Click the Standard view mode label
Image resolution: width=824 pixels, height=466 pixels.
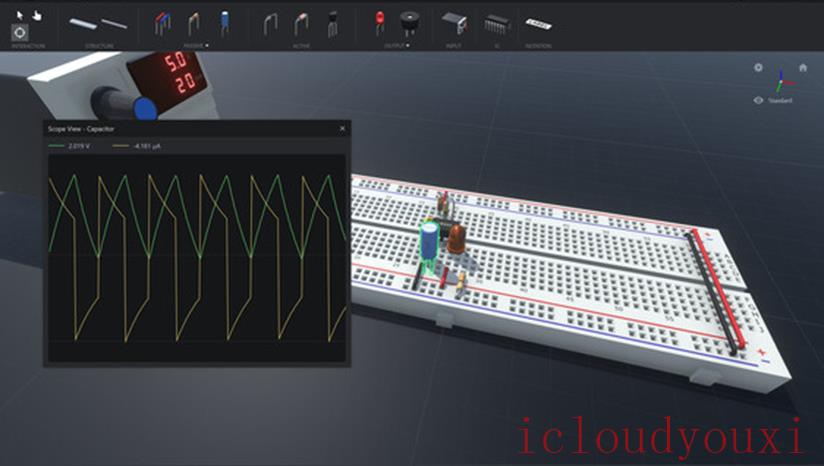(780, 100)
